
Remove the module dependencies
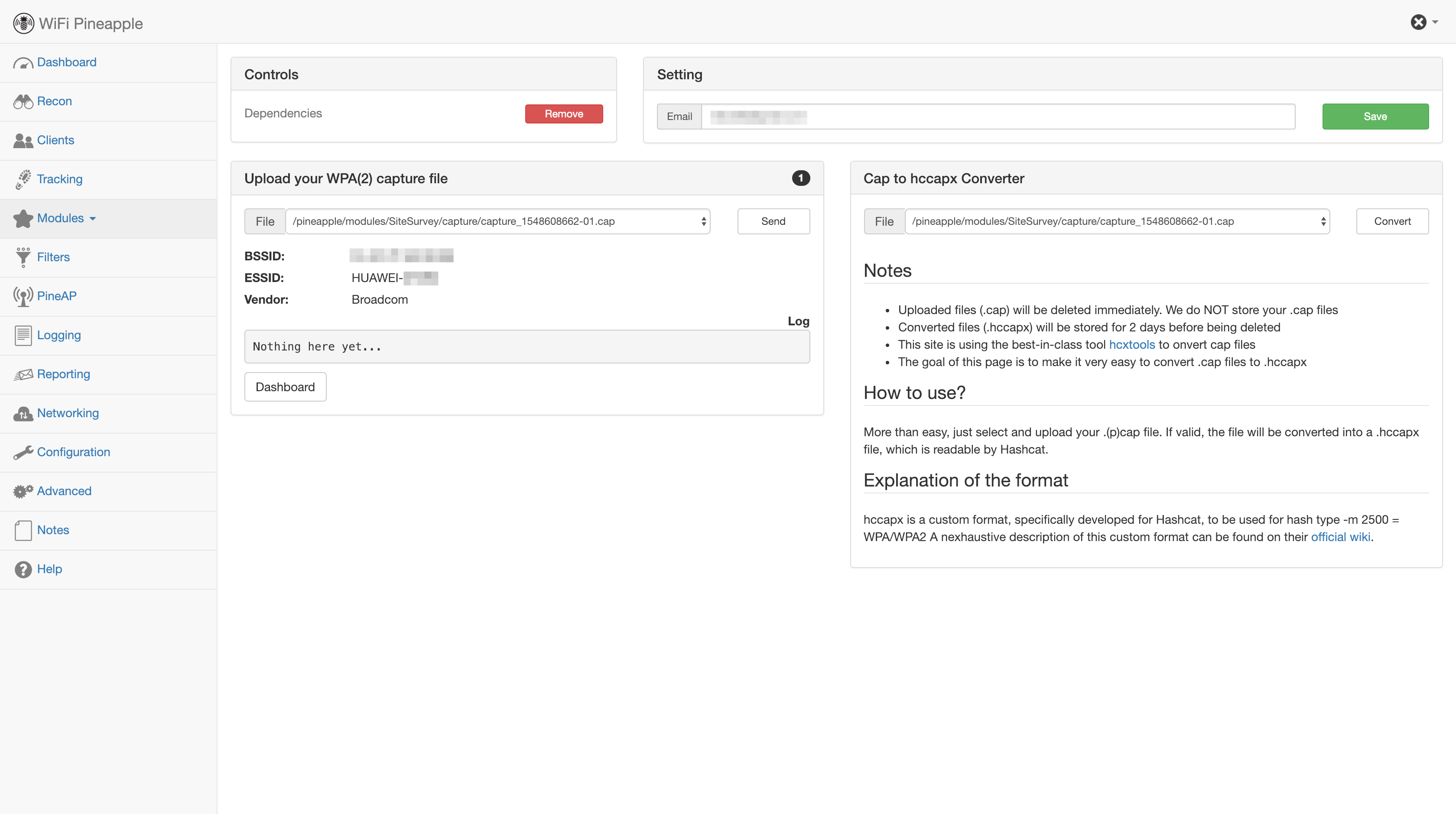tap(563, 114)
